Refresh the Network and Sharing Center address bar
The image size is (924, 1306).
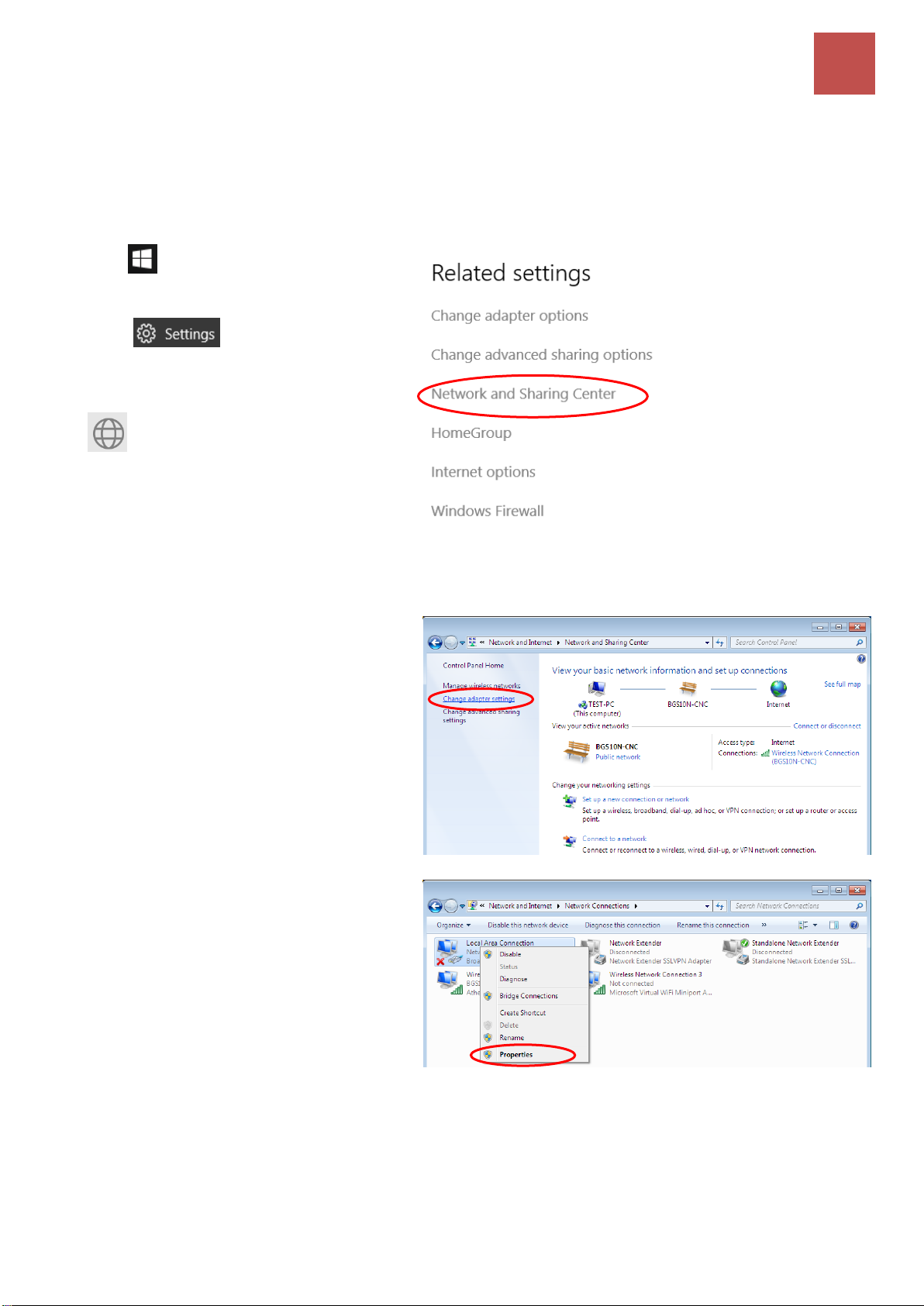click(720, 643)
